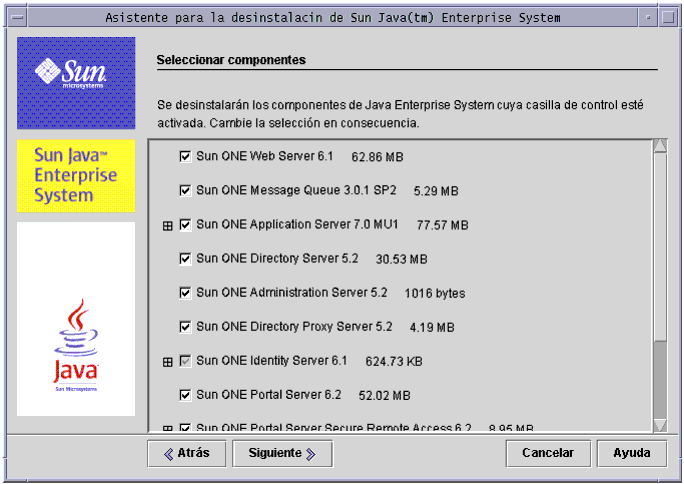Click the 30.53 MB size value

(x=401, y=259)
